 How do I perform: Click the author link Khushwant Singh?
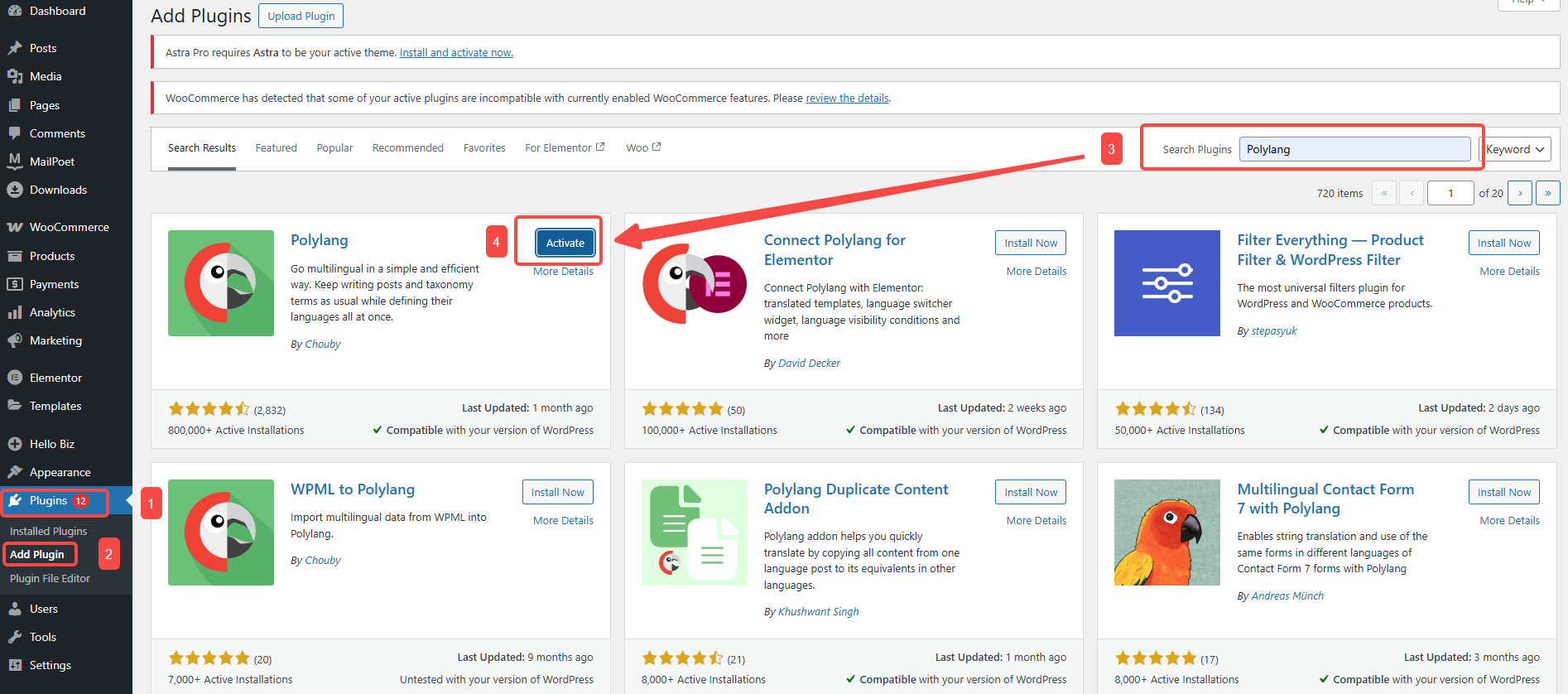[819, 611]
